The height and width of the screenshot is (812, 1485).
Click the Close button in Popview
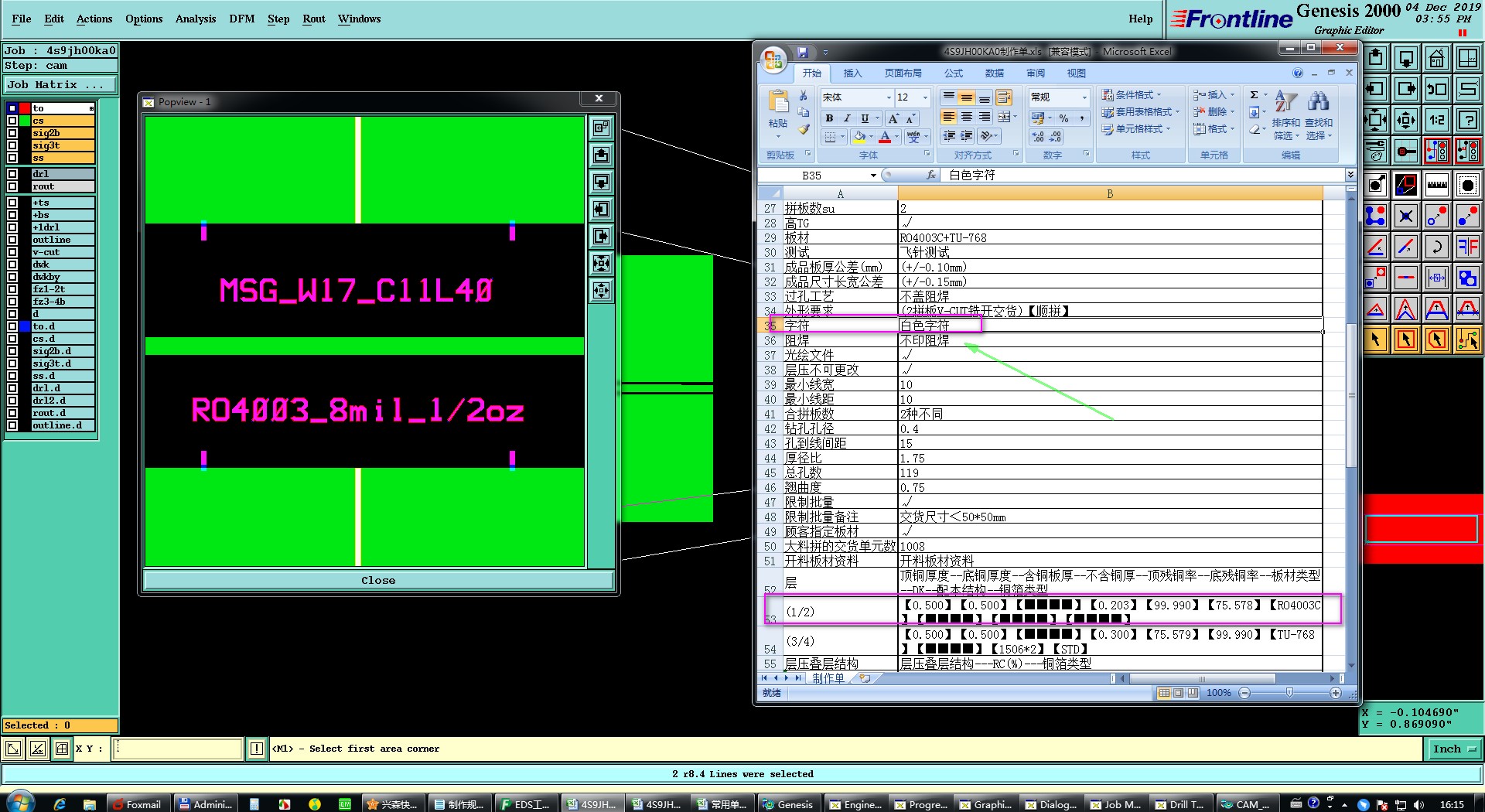[378, 580]
